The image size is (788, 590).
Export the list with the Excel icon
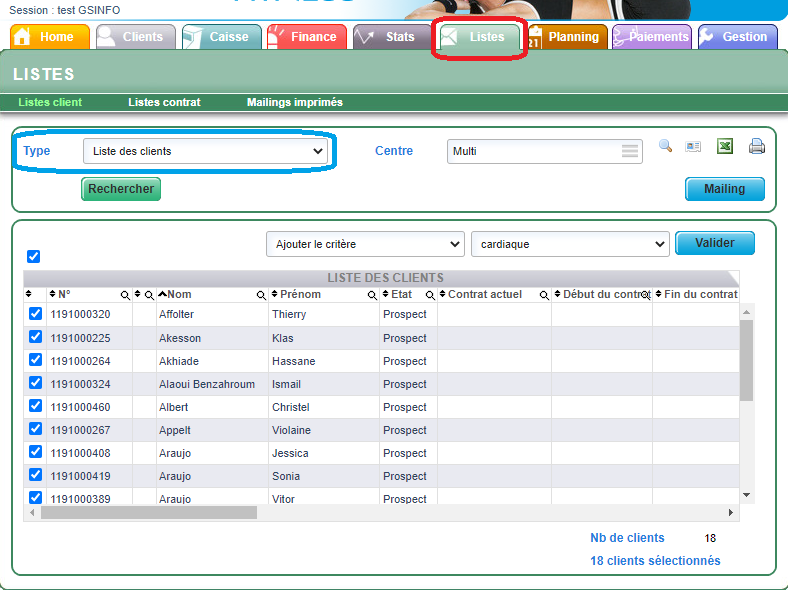coord(725,146)
